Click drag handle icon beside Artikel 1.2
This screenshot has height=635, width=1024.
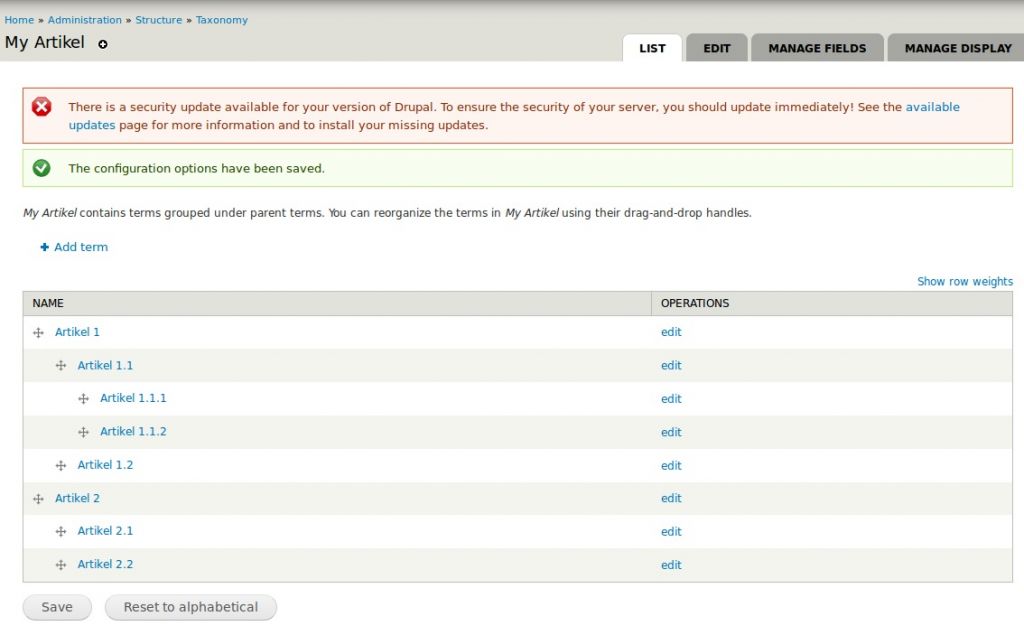pos(61,466)
